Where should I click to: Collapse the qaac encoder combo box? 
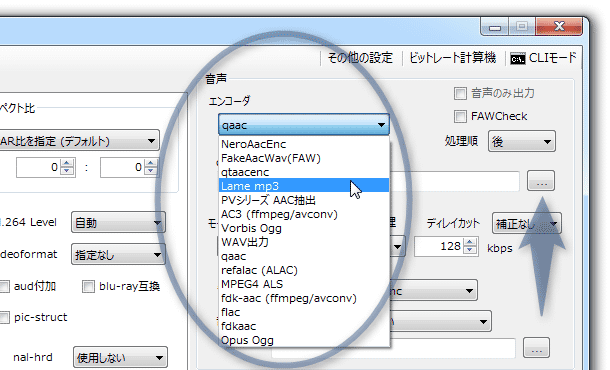(x=303, y=125)
